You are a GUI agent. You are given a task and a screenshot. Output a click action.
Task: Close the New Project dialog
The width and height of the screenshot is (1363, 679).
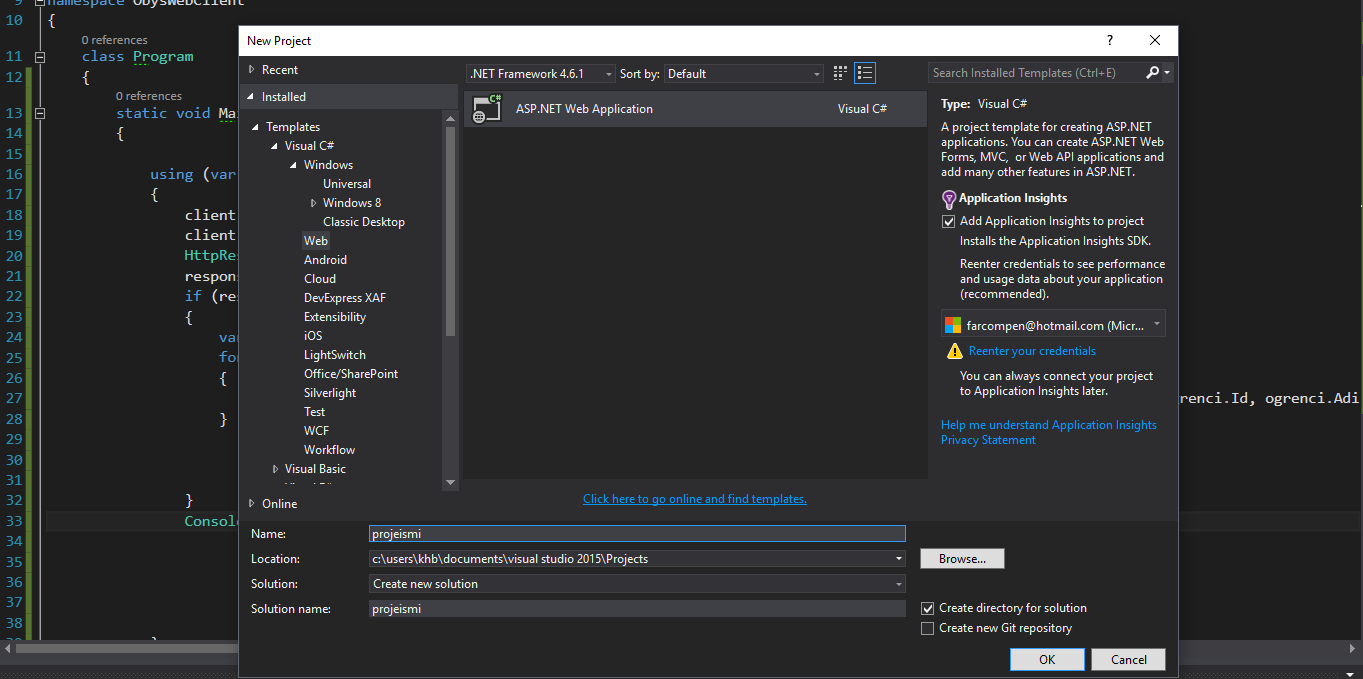(1155, 41)
